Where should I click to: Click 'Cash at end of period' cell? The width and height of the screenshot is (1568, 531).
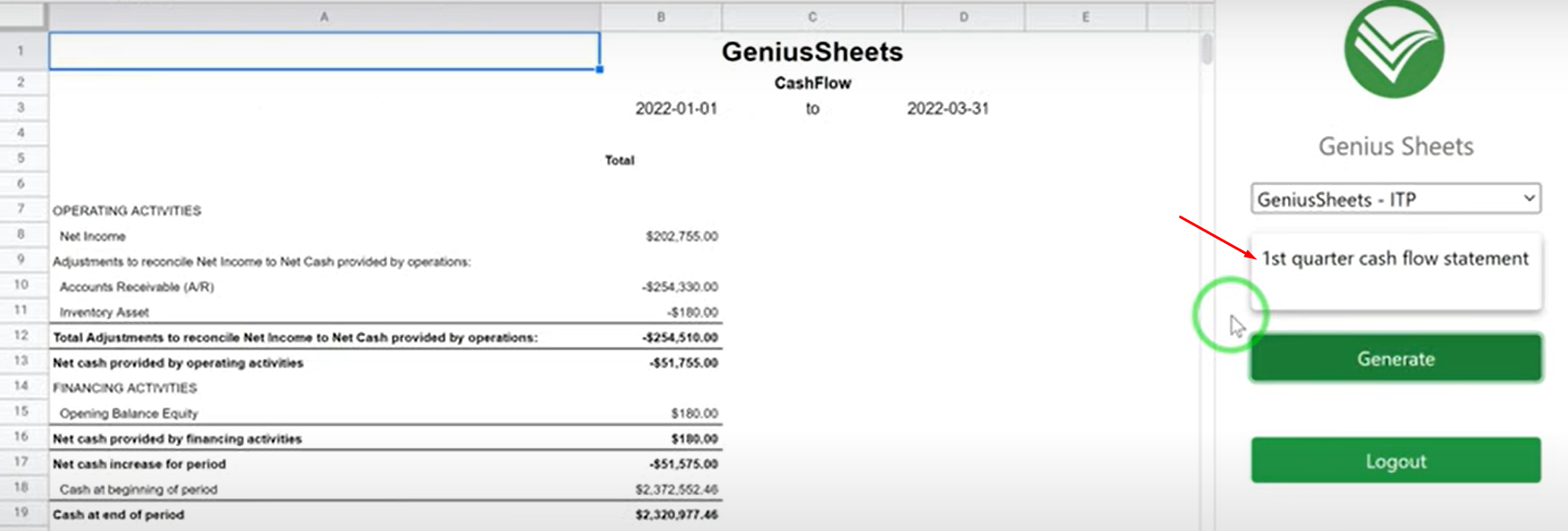(118, 514)
